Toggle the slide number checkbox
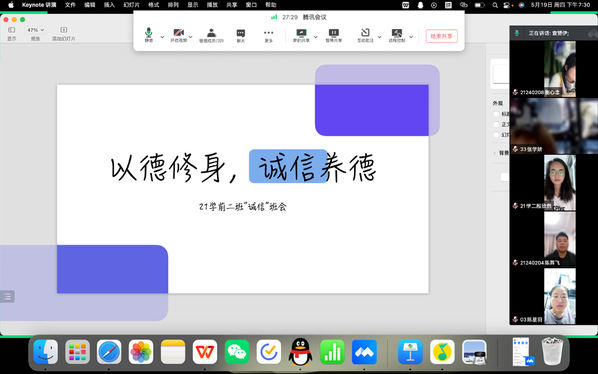Screen dimensions: 598x374 (x=496, y=135)
